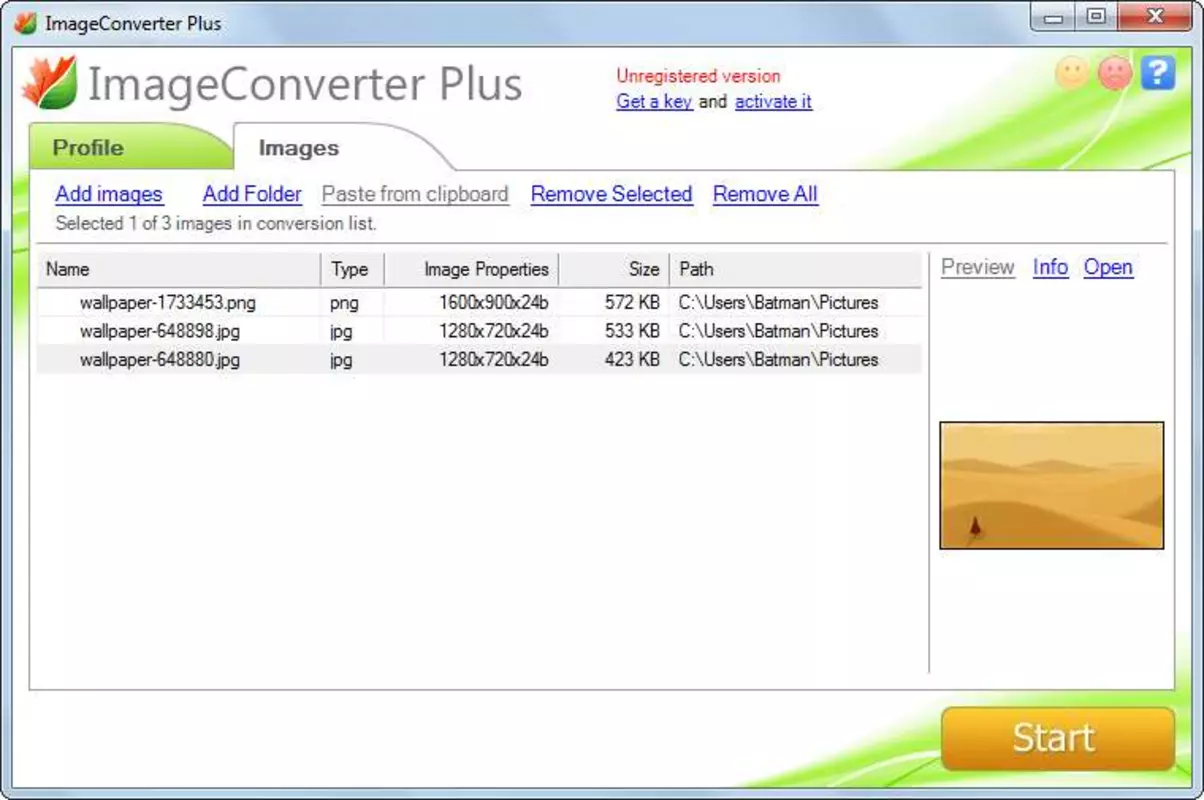Viewport: 1204px width, 800px height.
Task: Click the png type cell
Action: pos(344,302)
